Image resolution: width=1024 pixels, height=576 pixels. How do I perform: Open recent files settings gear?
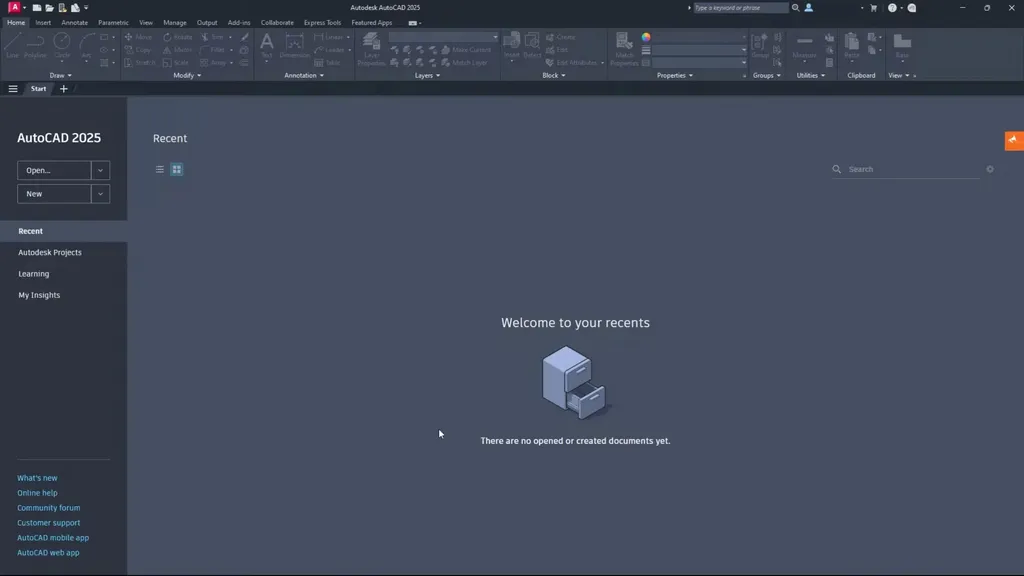[990, 169]
